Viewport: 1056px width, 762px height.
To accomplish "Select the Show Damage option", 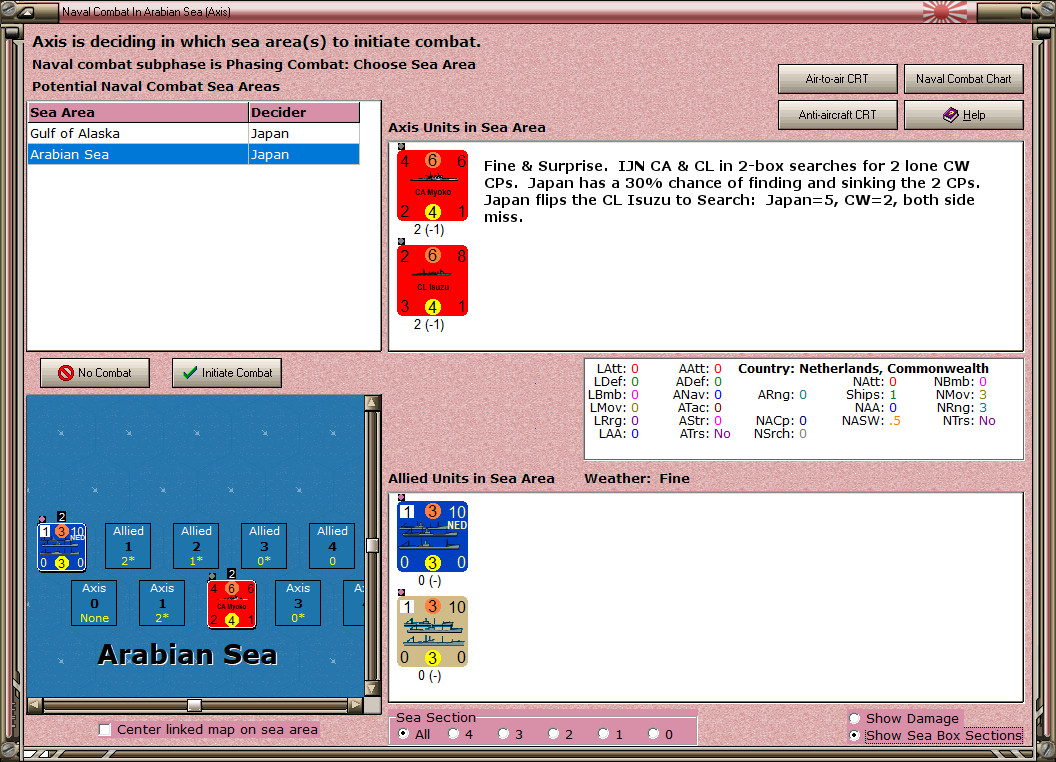I will (855, 718).
